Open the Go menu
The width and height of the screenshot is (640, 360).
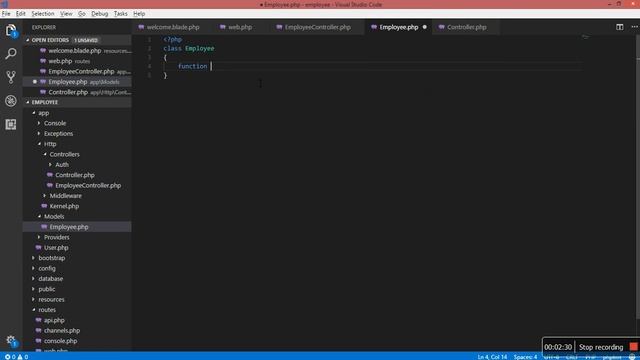click(x=82, y=13)
